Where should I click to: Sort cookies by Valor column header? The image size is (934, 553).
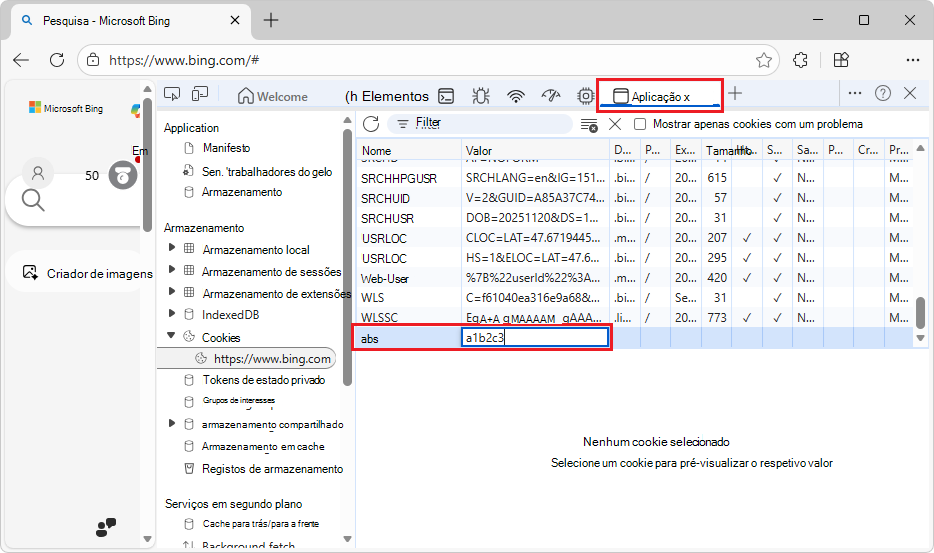point(535,150)
